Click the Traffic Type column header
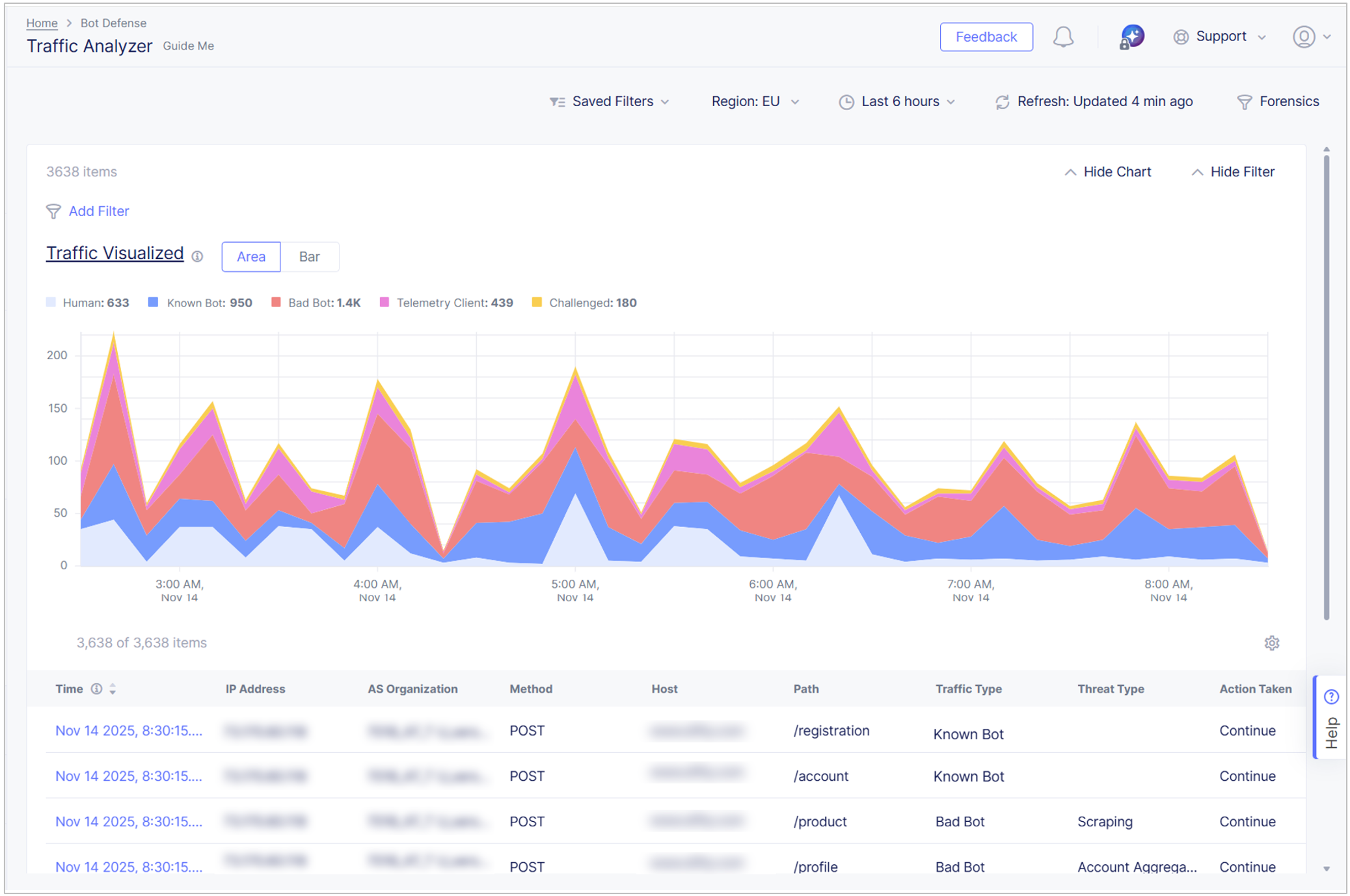This screenshot has width=1350, height=896. (968, 689)
